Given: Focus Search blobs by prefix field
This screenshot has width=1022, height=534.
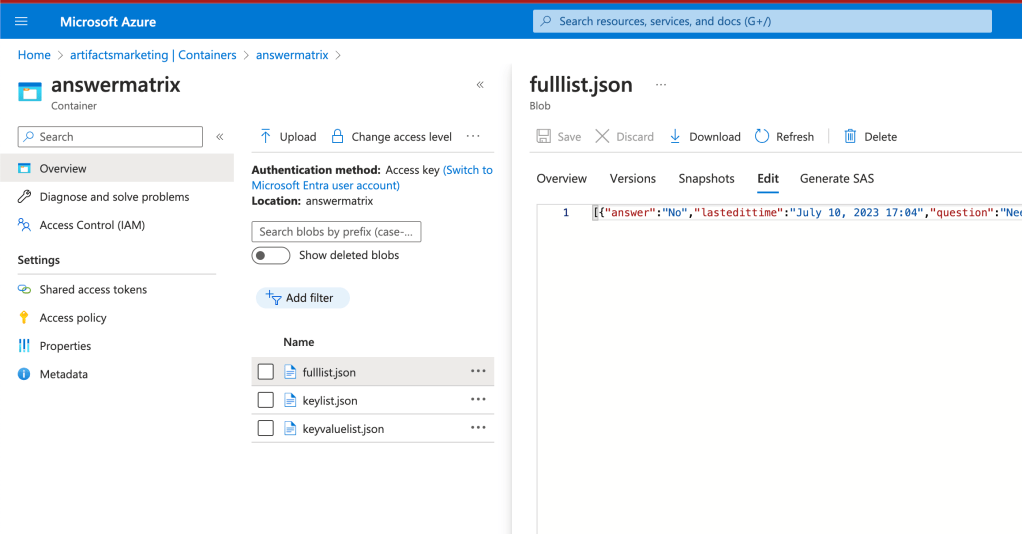Looking at the screenshot, I should (336, 231).
